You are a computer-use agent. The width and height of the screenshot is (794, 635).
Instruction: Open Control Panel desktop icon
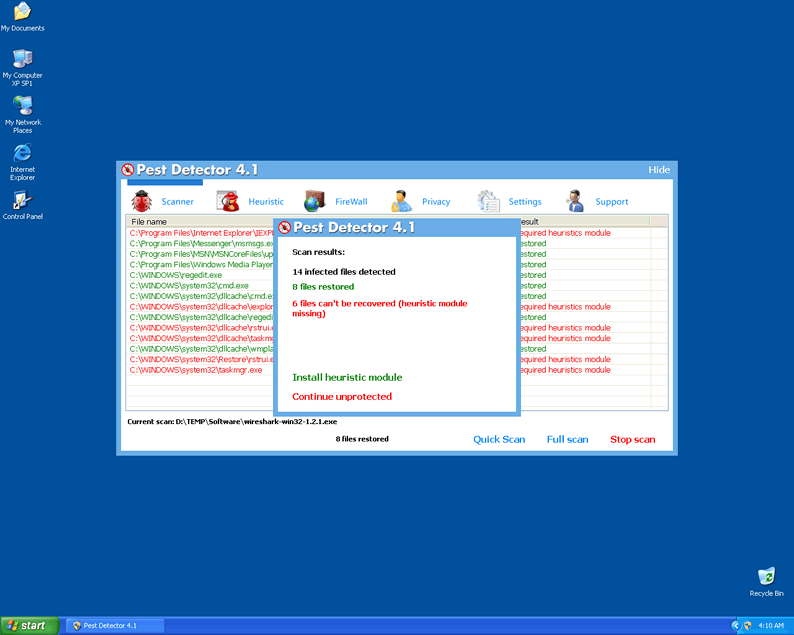click(22, 200)
